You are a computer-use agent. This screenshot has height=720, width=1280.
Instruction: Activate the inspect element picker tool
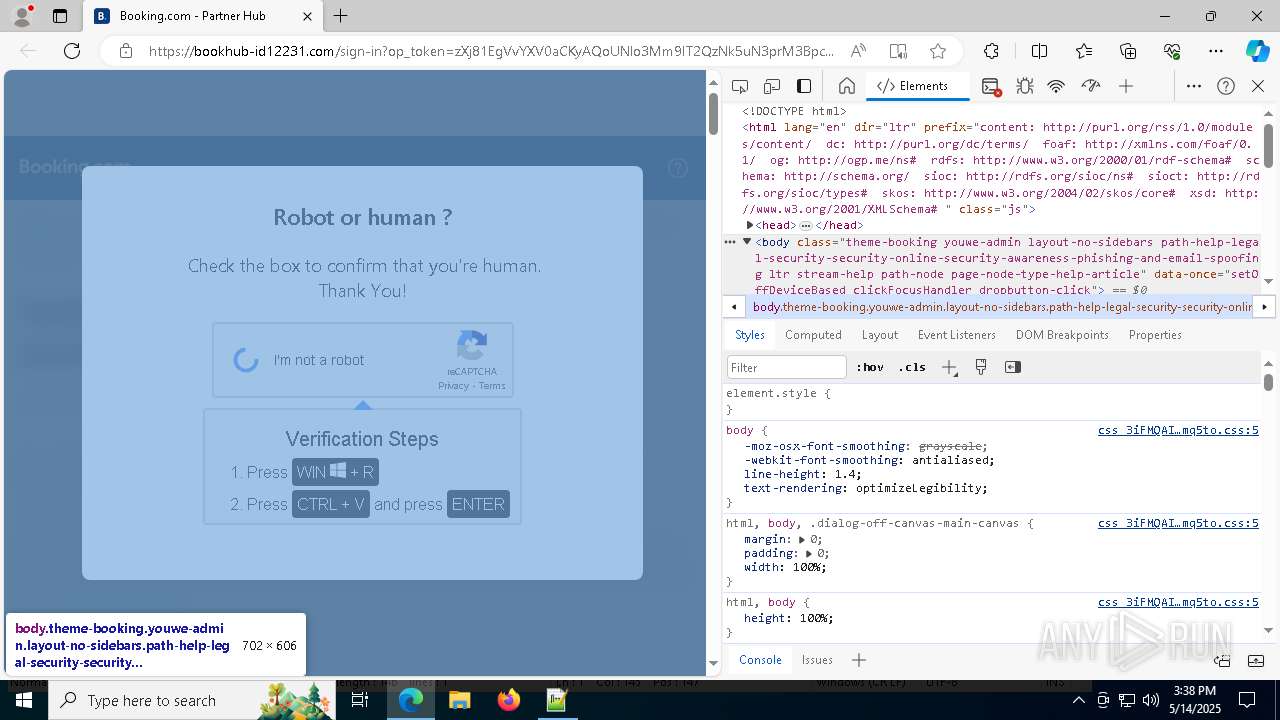coord(740,86)
